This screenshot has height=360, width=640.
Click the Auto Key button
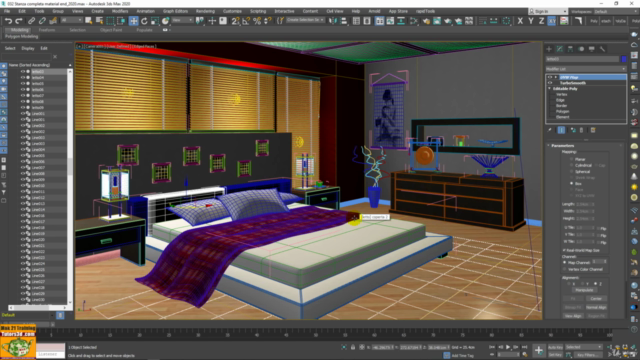(555, 347)
